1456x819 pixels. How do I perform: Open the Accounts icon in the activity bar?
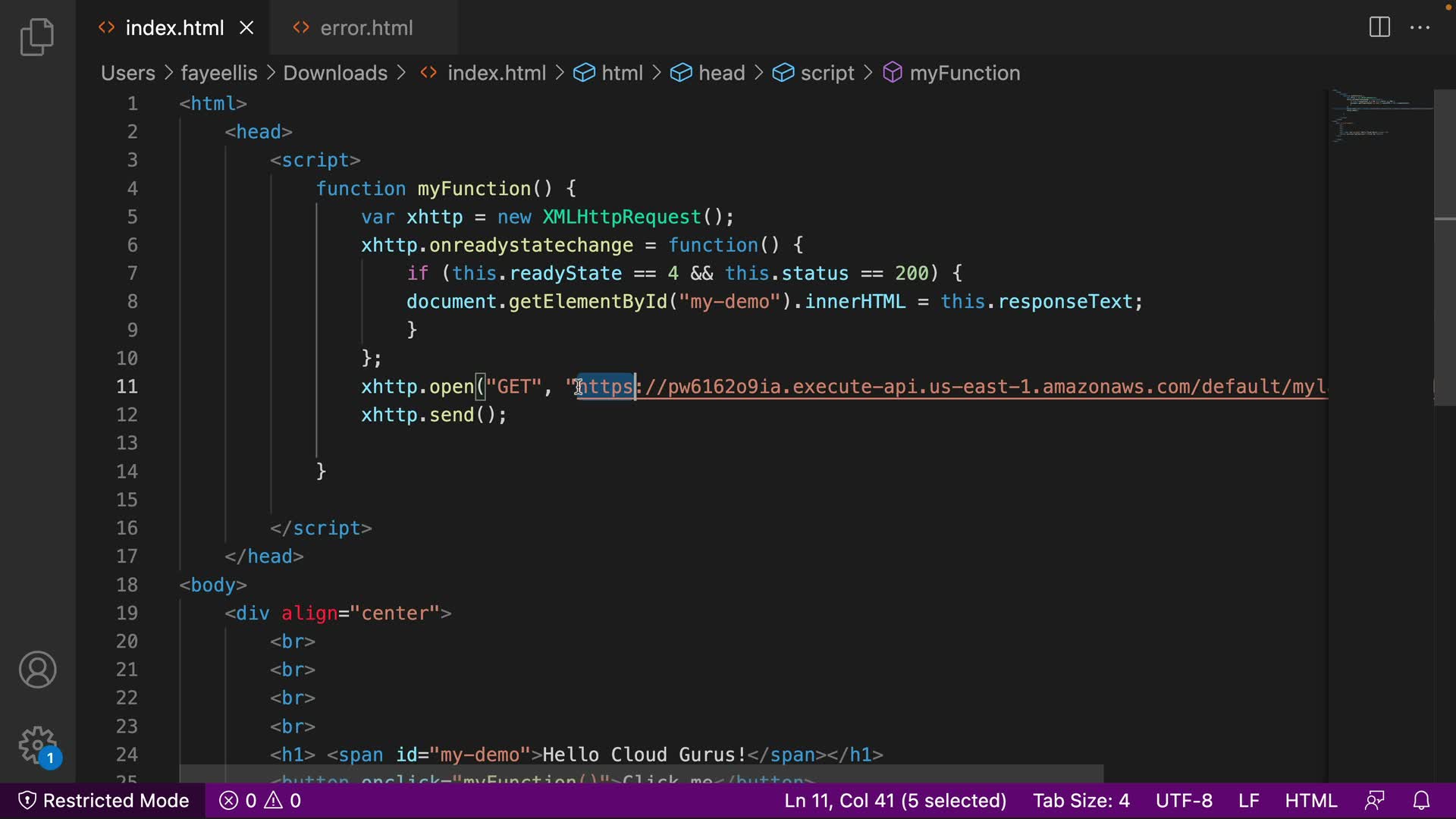pos(37,670)
